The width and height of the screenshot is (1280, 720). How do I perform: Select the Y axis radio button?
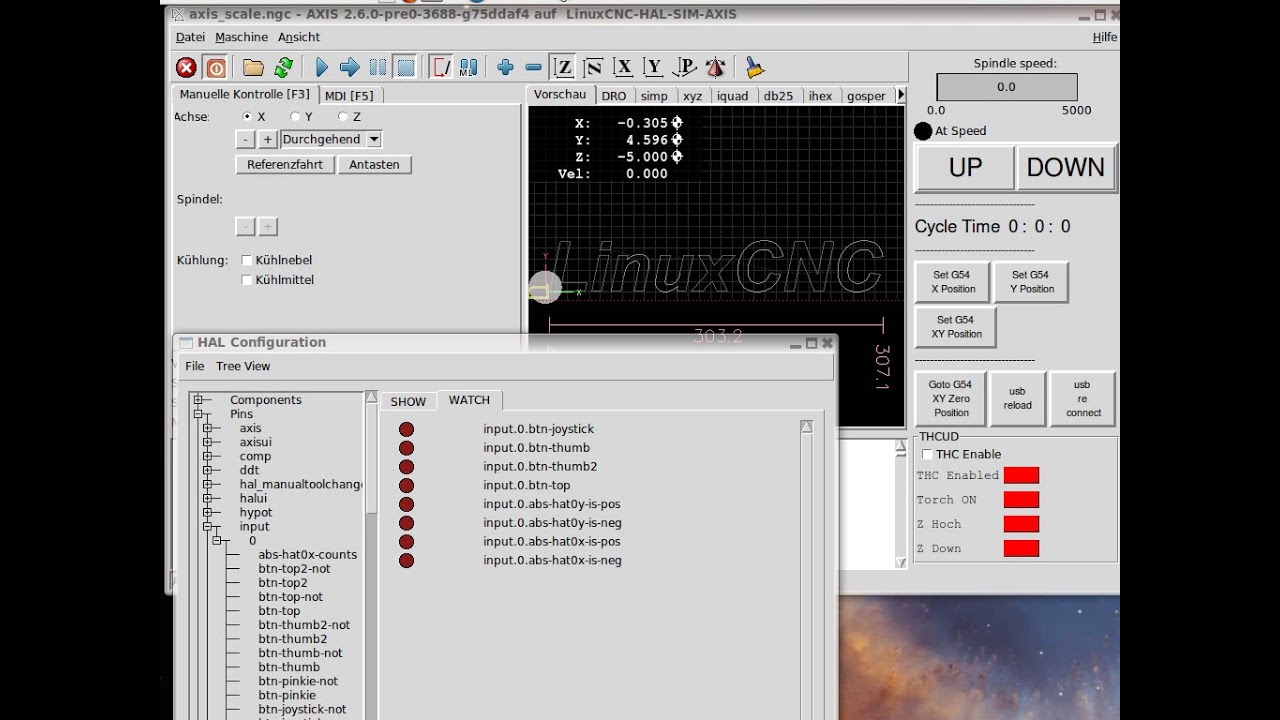[295, 117]
